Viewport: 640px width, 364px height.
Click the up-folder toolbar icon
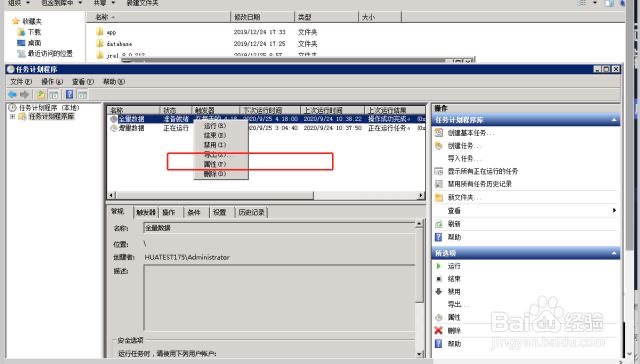point(40,95)
